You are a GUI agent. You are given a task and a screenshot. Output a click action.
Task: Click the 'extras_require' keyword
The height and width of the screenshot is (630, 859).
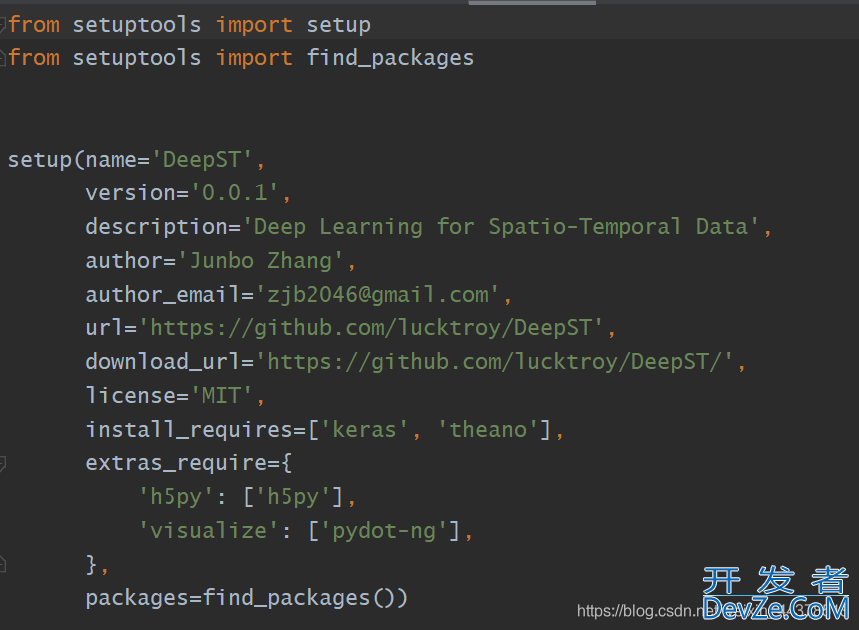click(x=176, y=463)
